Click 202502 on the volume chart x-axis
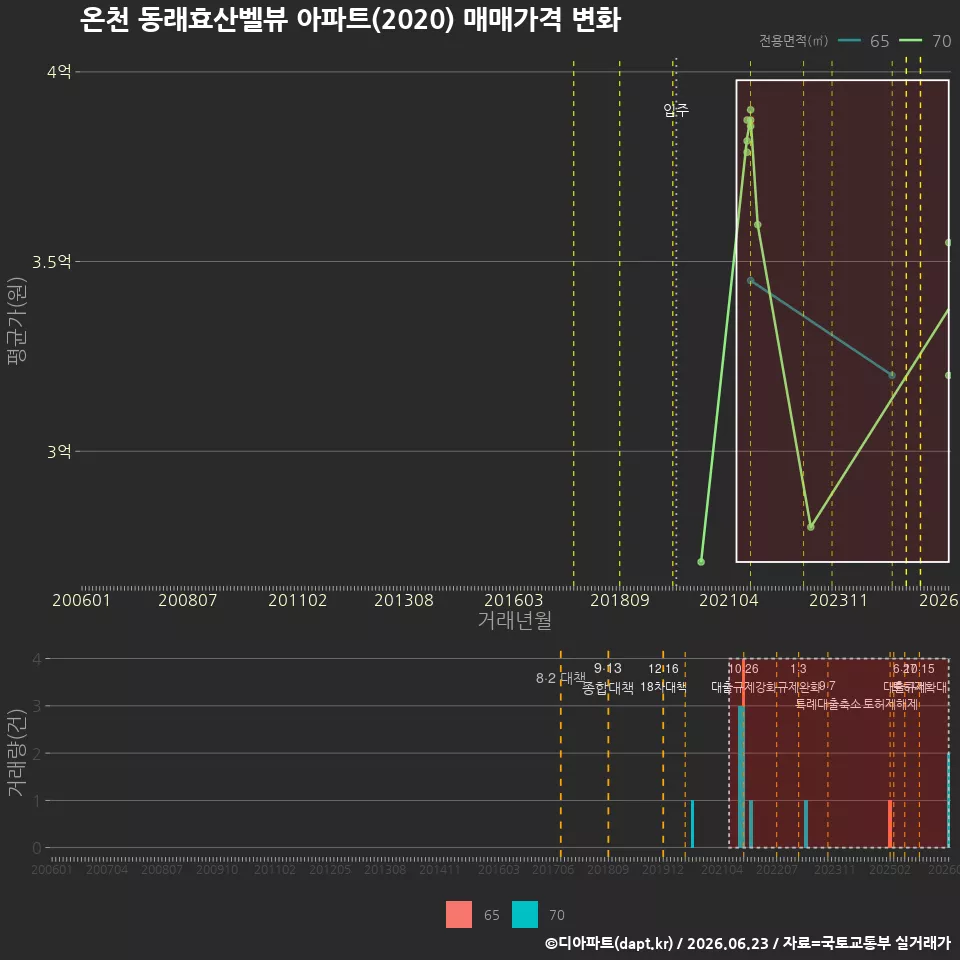960x960 pixels. pos(890,869)
